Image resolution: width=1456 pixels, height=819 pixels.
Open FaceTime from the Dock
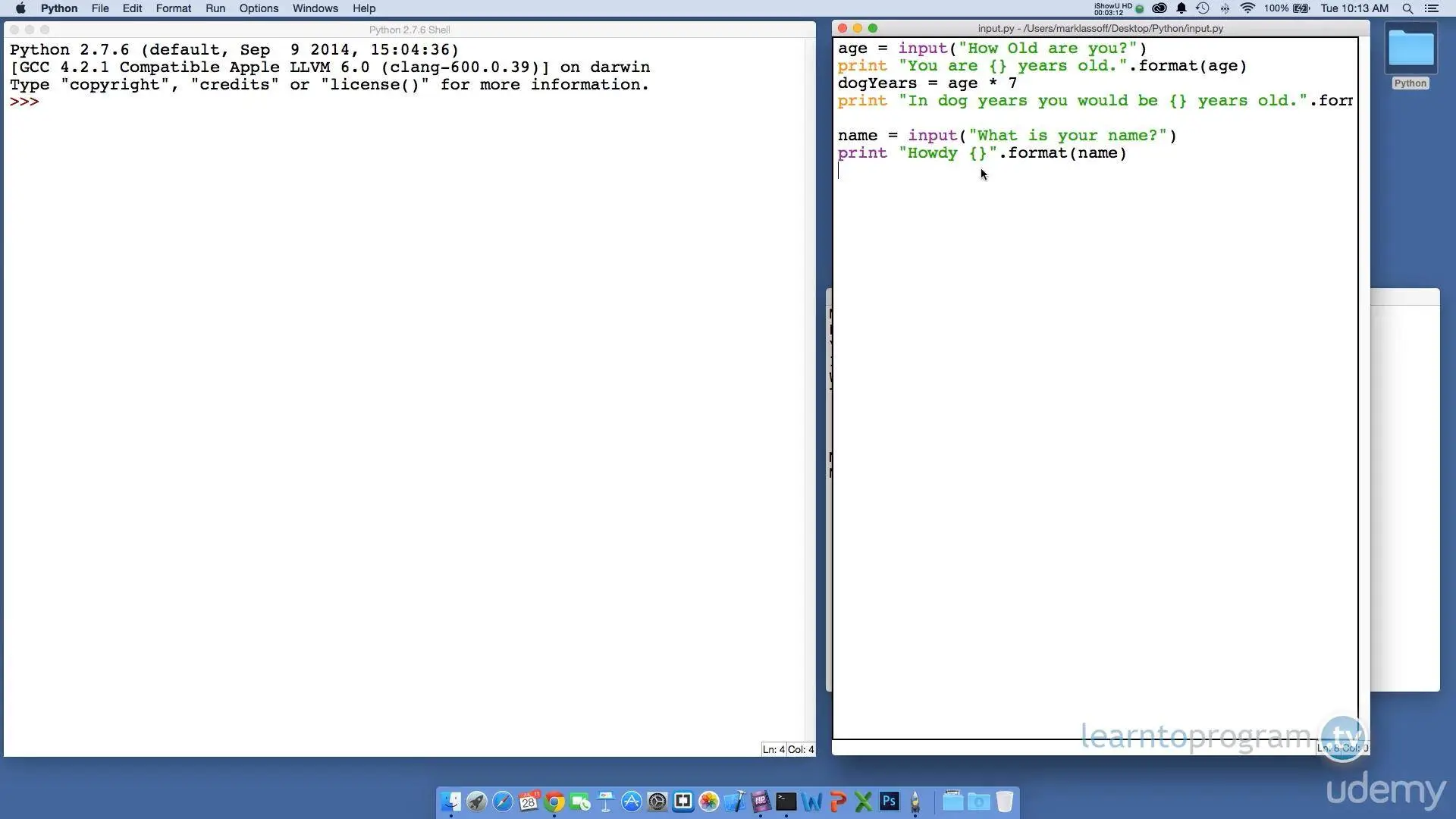tap(580, 802)
